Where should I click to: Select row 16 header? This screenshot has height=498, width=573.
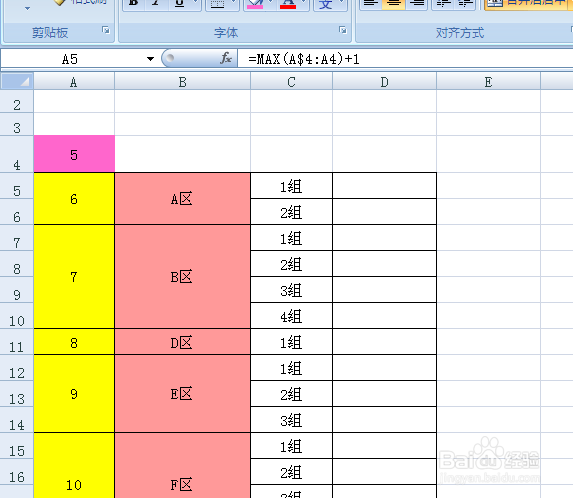(17, 472)
